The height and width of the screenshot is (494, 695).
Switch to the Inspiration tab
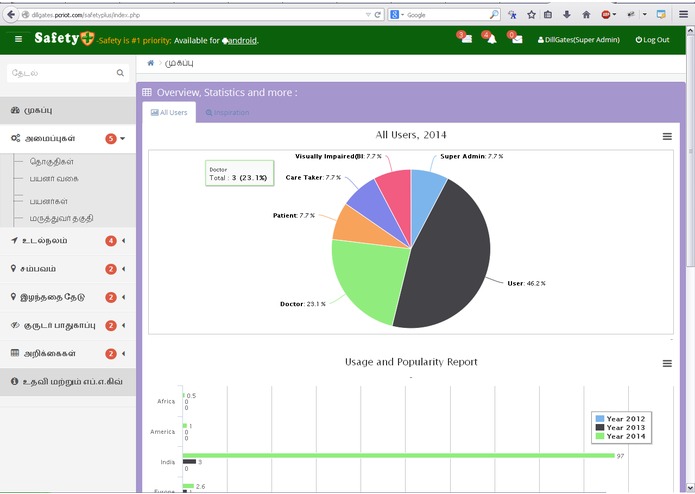click(x=227, y=113)
